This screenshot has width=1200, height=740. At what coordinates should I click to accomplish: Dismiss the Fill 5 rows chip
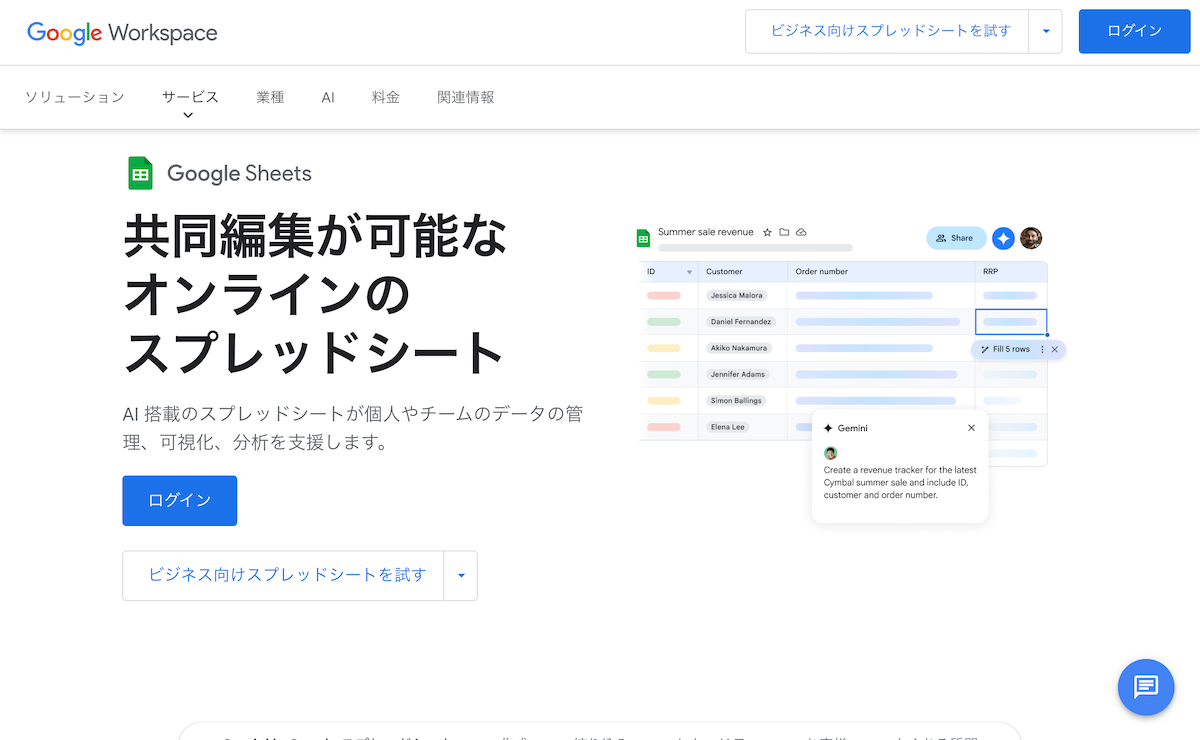point(1055,349)
